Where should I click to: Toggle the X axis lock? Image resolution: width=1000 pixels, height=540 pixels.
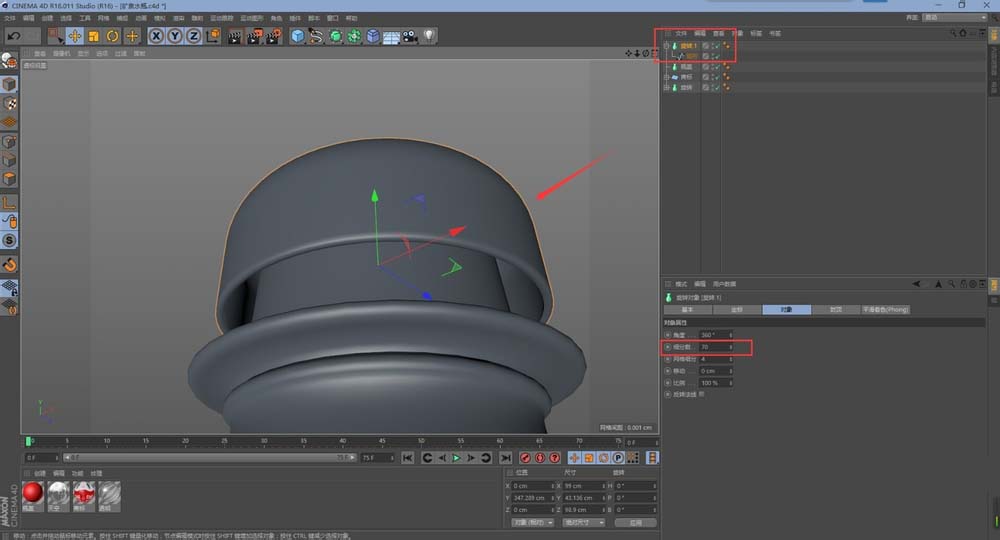(x=157, y=36)
